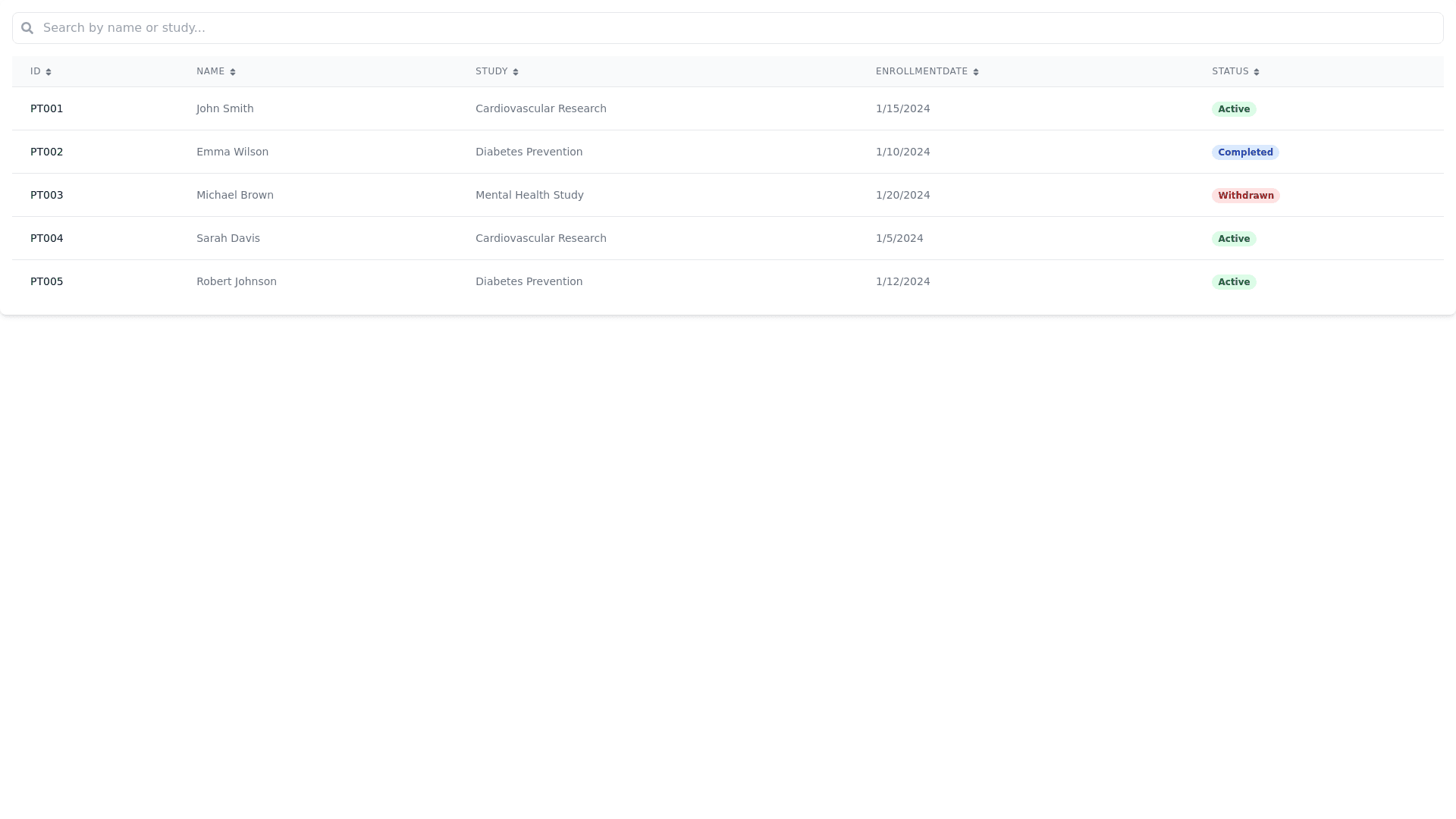
Task: Click the name Emma Wilson
Action: pyautogui.click(x=232, y=152)
